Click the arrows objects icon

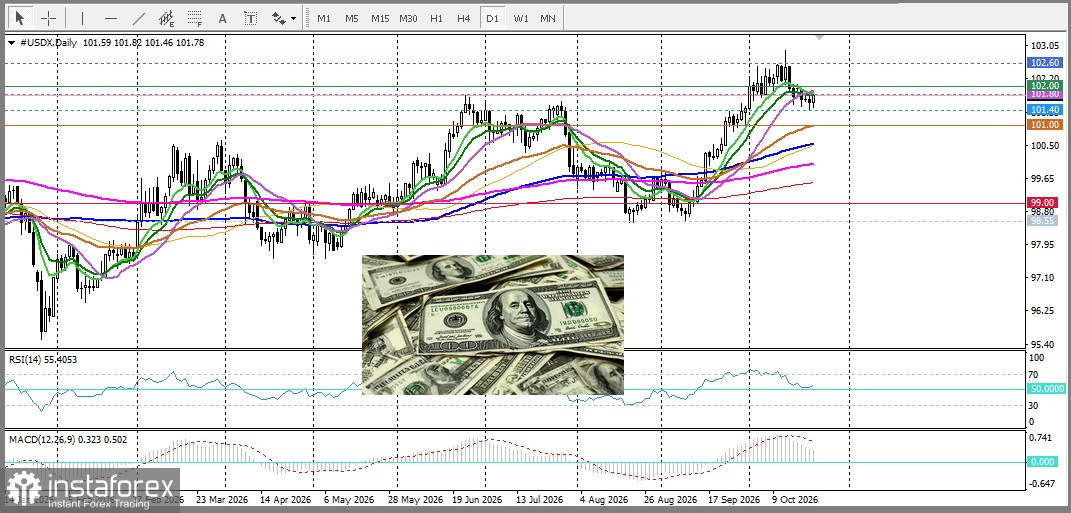[x=279, y=18]
